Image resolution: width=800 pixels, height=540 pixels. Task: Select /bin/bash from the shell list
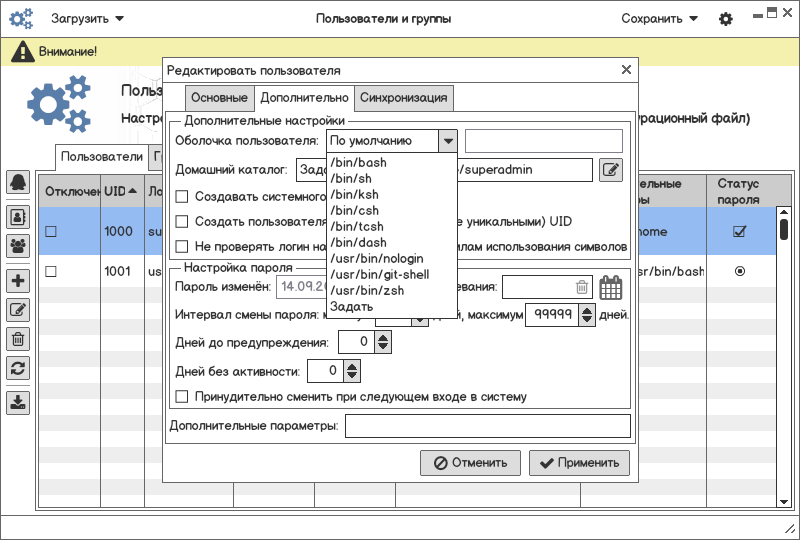click(x=358, y=162)
